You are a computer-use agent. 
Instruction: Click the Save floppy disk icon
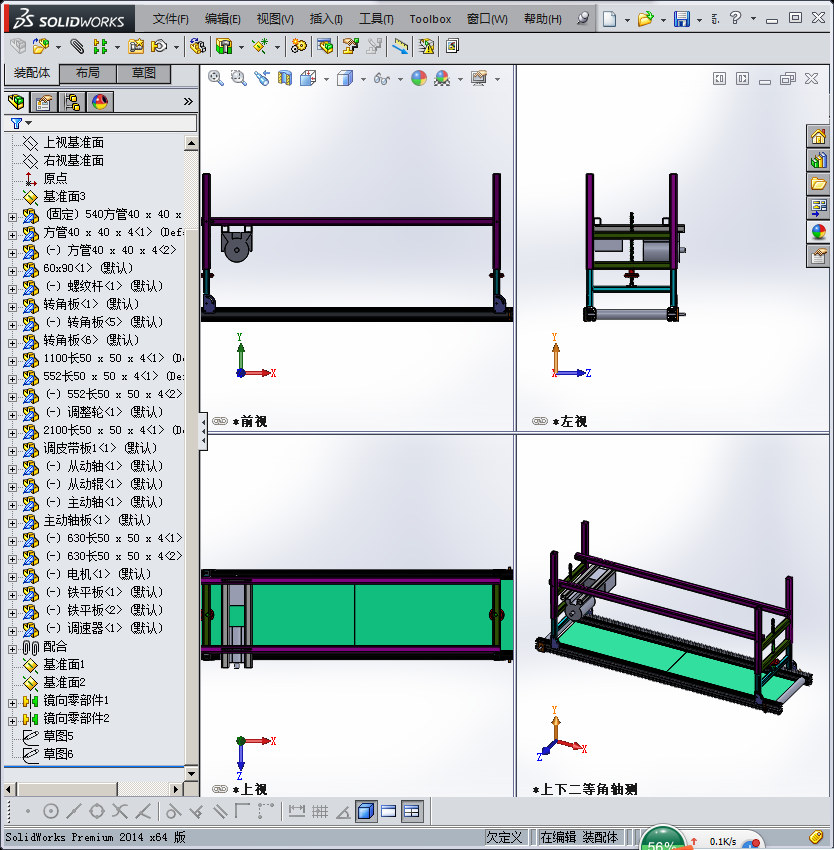click(682, 19)
